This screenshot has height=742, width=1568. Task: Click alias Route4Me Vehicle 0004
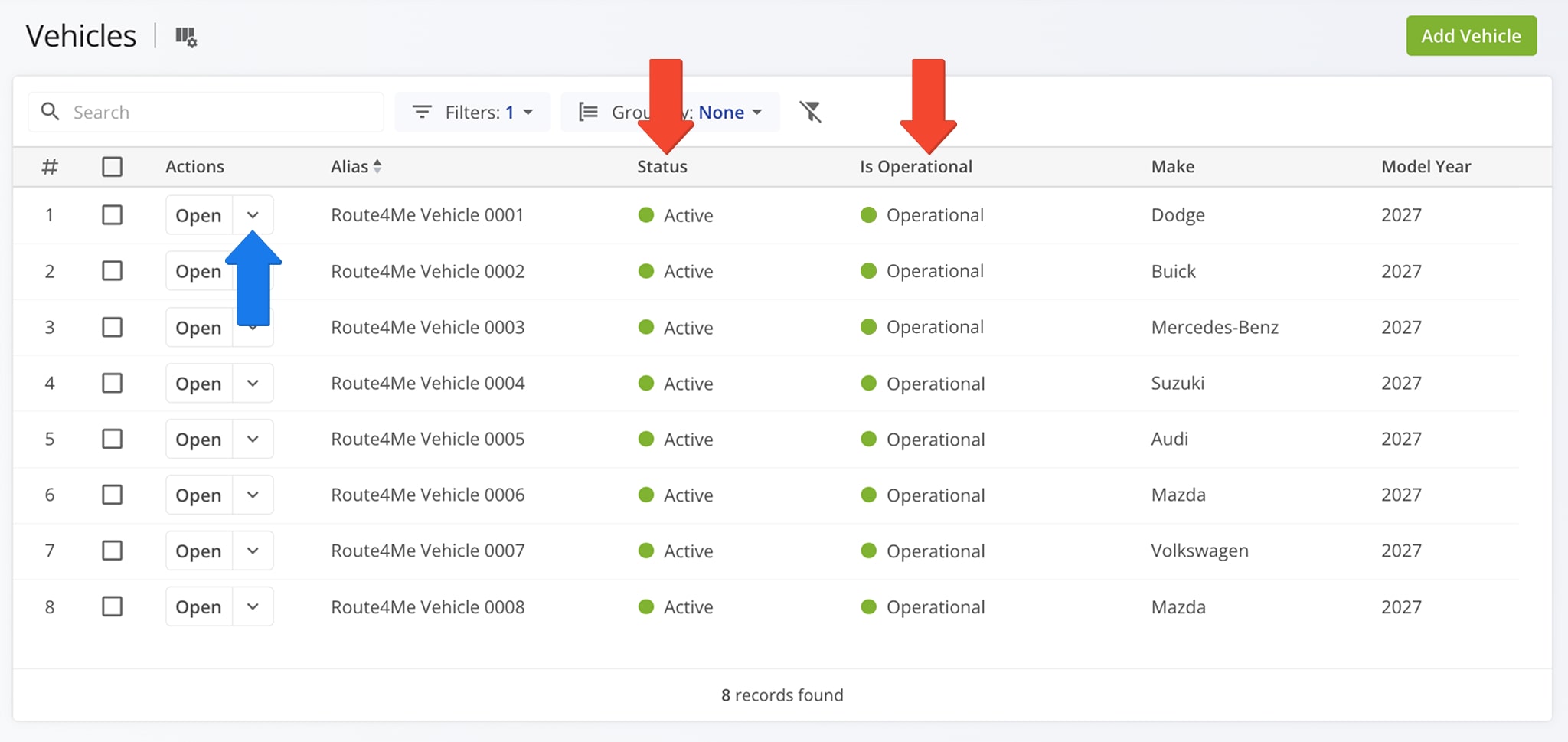pos(428,383)
